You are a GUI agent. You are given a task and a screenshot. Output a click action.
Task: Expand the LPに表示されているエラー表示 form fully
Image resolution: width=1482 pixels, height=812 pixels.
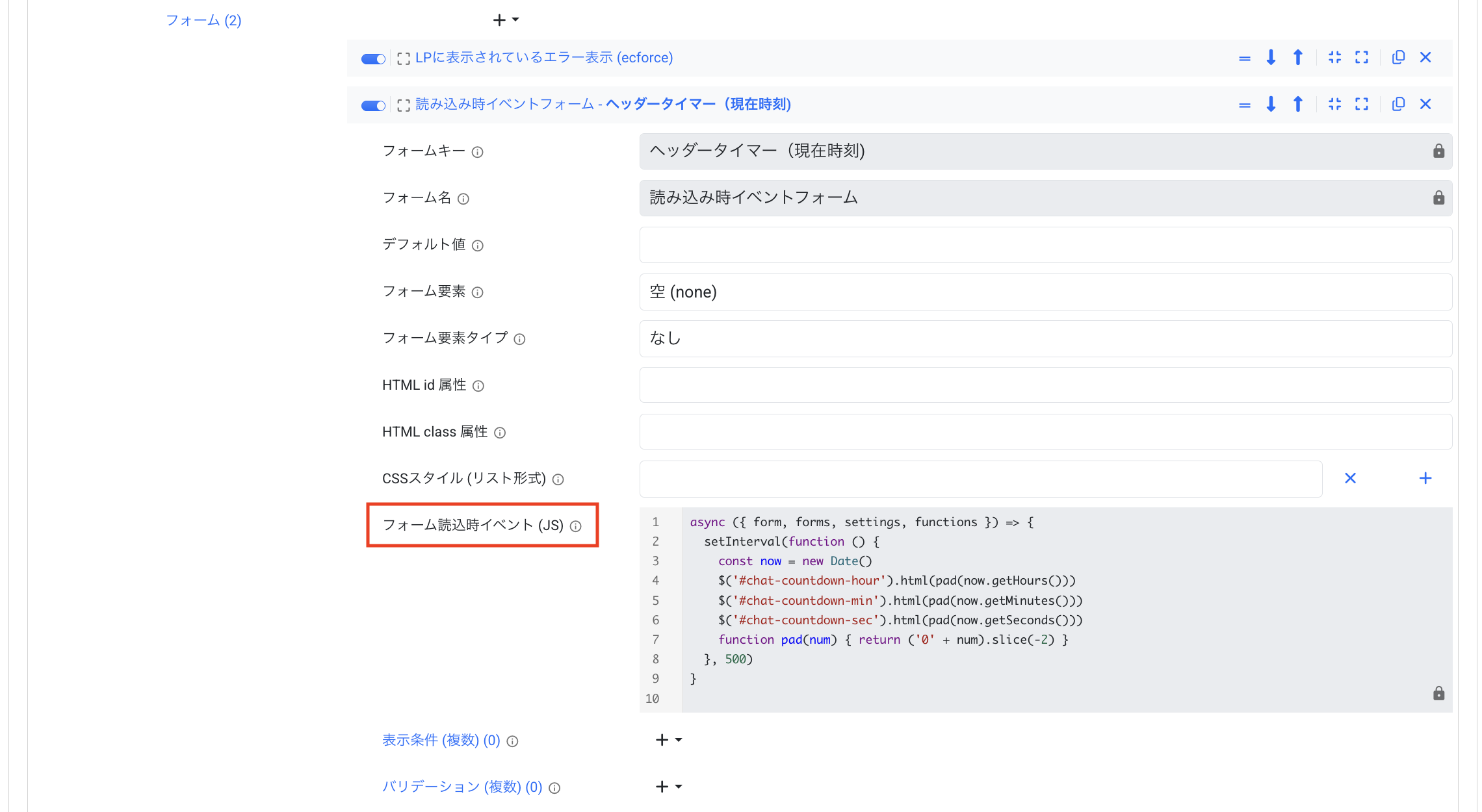coord(1362,57)
